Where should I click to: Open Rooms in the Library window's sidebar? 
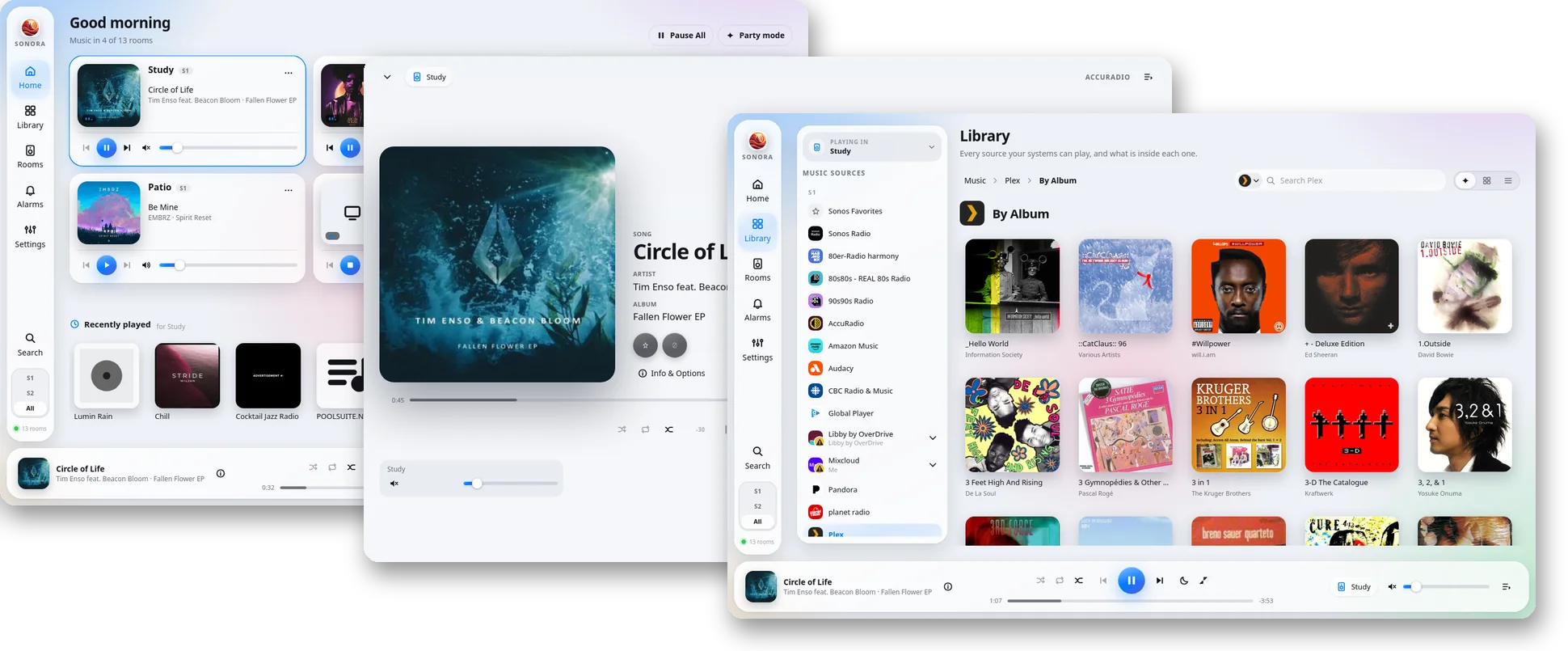click(757, 270)
